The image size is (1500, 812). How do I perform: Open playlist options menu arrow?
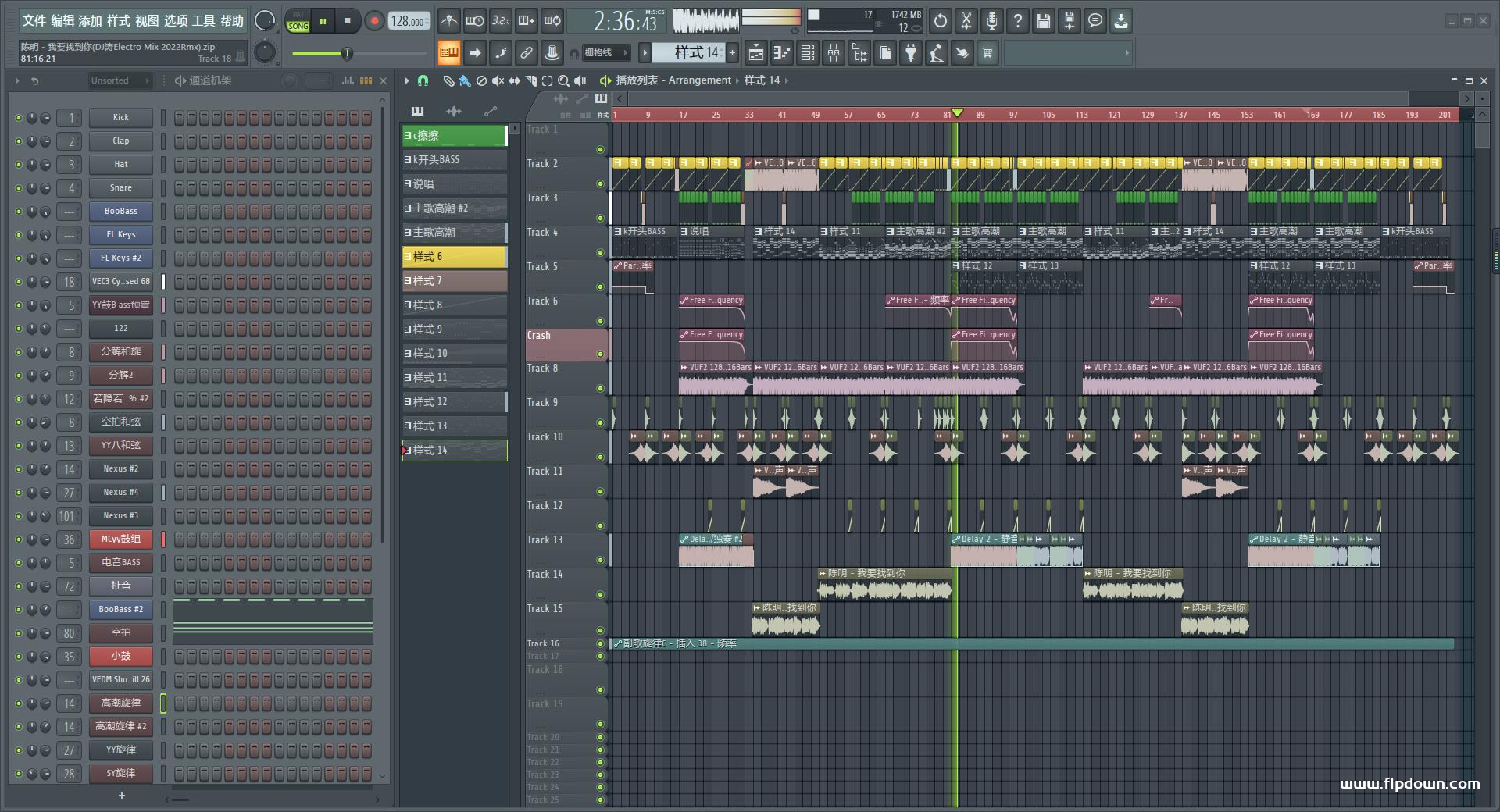tap(406, 80)
